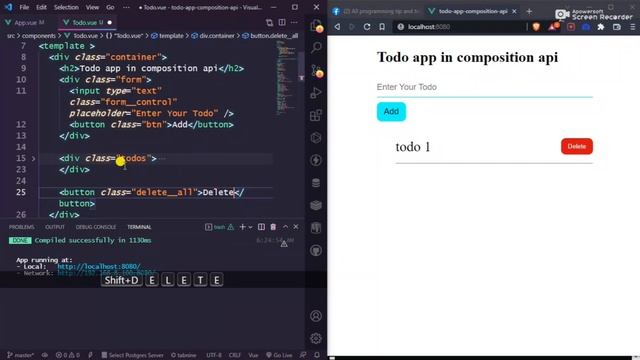Image resolution: width=640 pixels, height=360 pixels.
Task: Switch to the OUTPUT panel tab
Action: pos(55,227)
